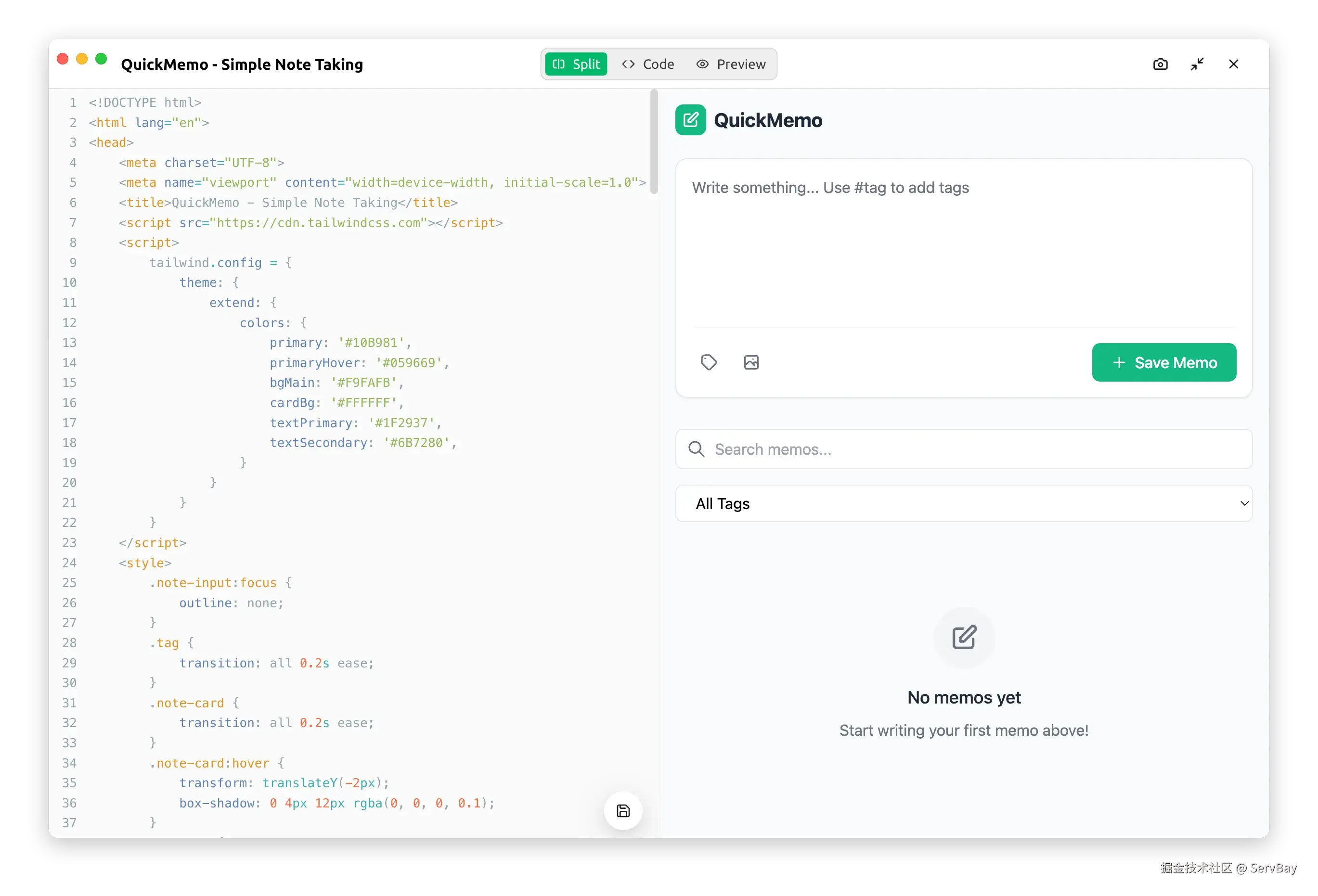Click the magnifier icon in search box
Screen dimensions: 1318x896
pyautogui.click(x=696, y=449)
